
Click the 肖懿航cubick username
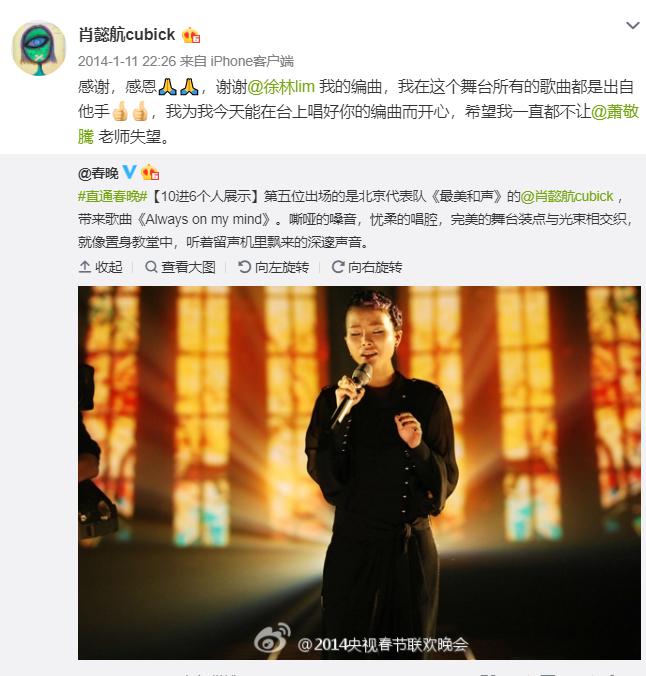tap(126, 34)
